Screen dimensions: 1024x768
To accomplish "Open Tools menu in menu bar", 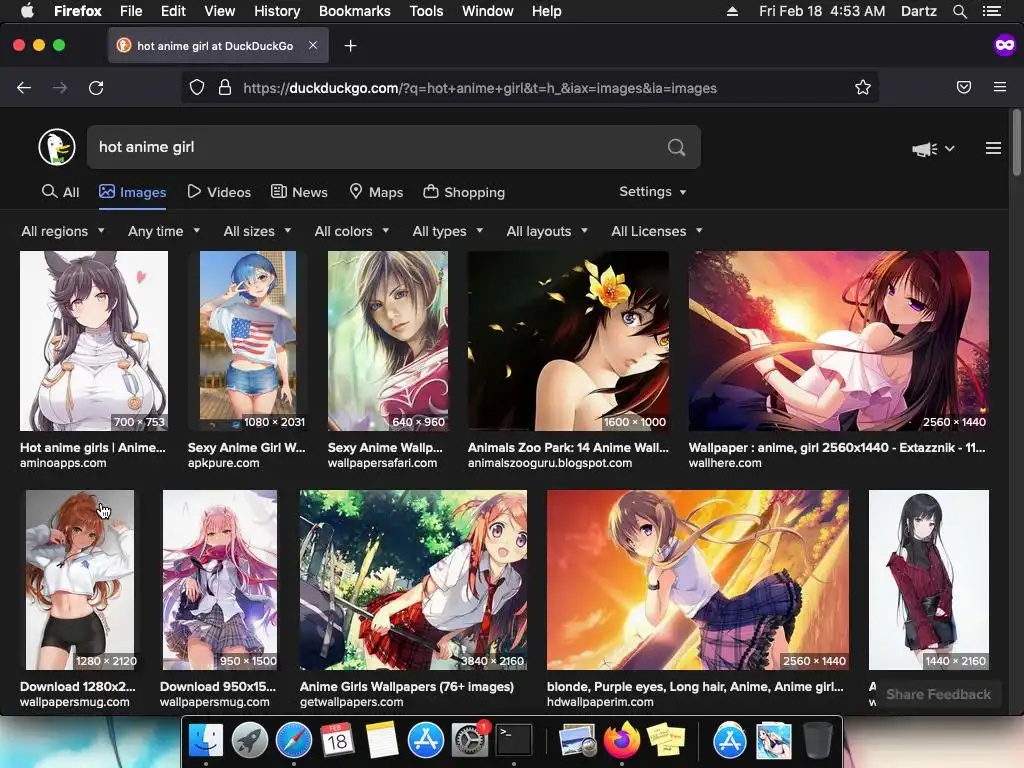I will point(426,11).
